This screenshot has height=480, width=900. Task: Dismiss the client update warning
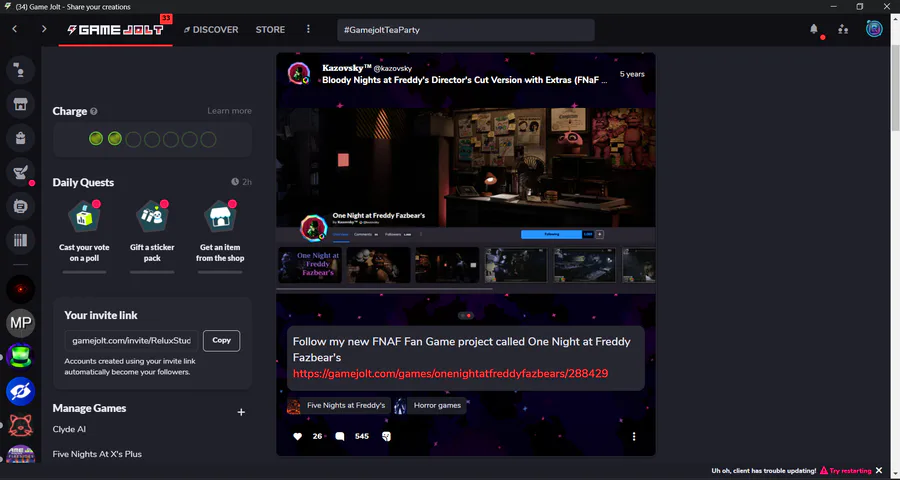(879, 470)
